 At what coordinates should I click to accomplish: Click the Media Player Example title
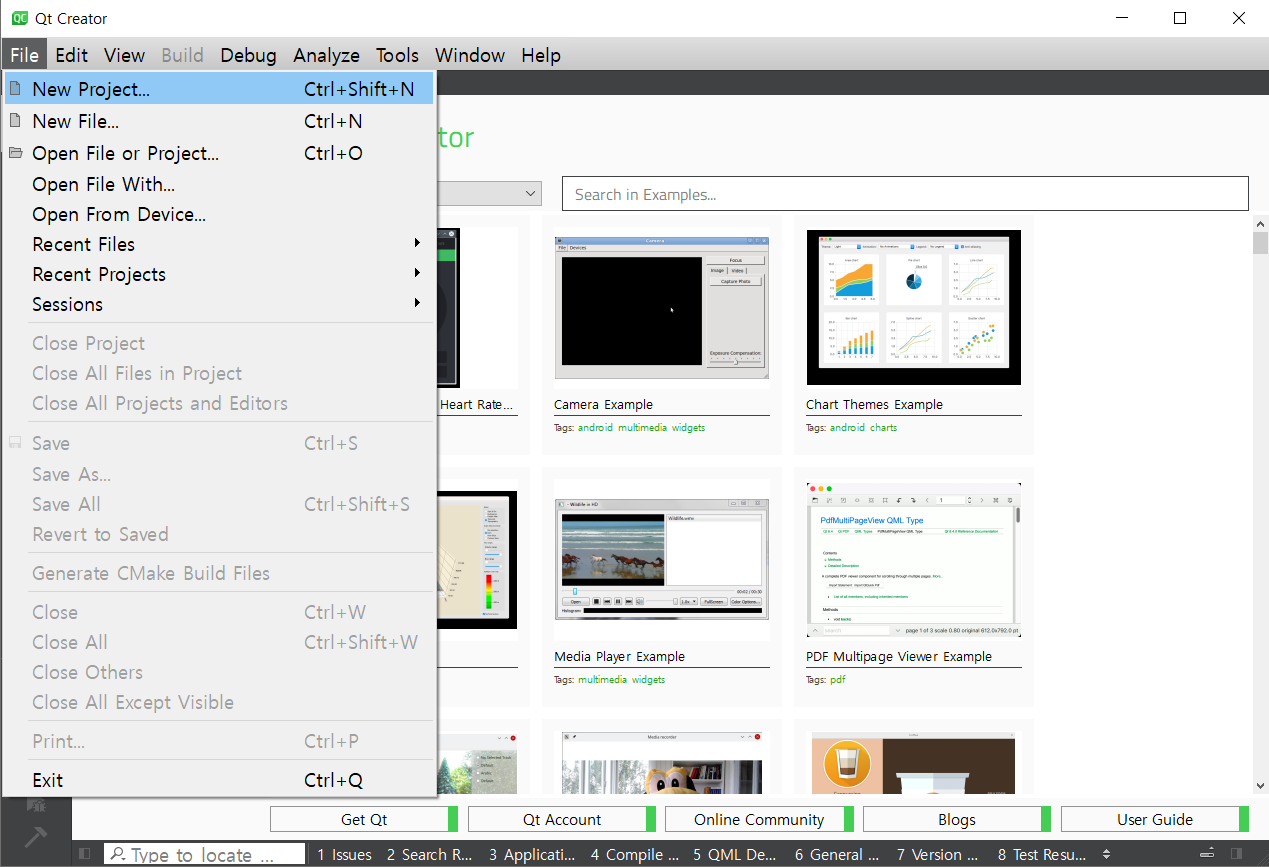pos(619,657)
